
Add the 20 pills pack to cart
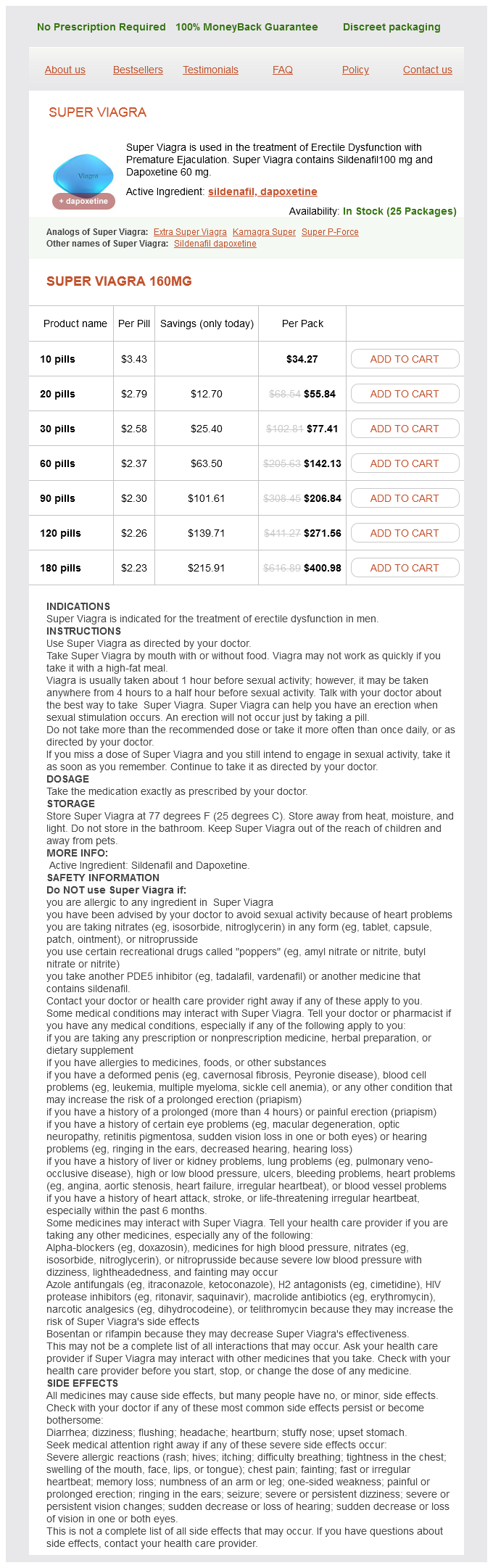click(x=405, y=394)
